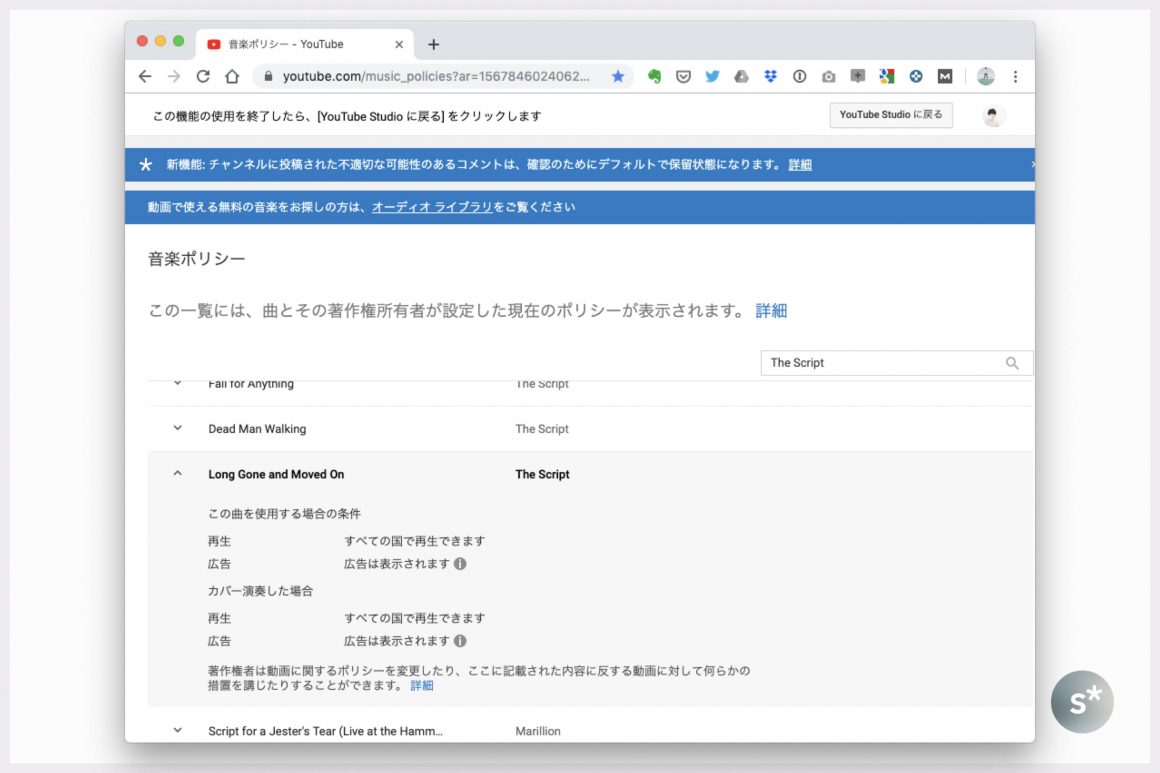Click the camera screenshot extension icon
The height and width of the screenshot is (773, 1160).
(x=828, y=76)
